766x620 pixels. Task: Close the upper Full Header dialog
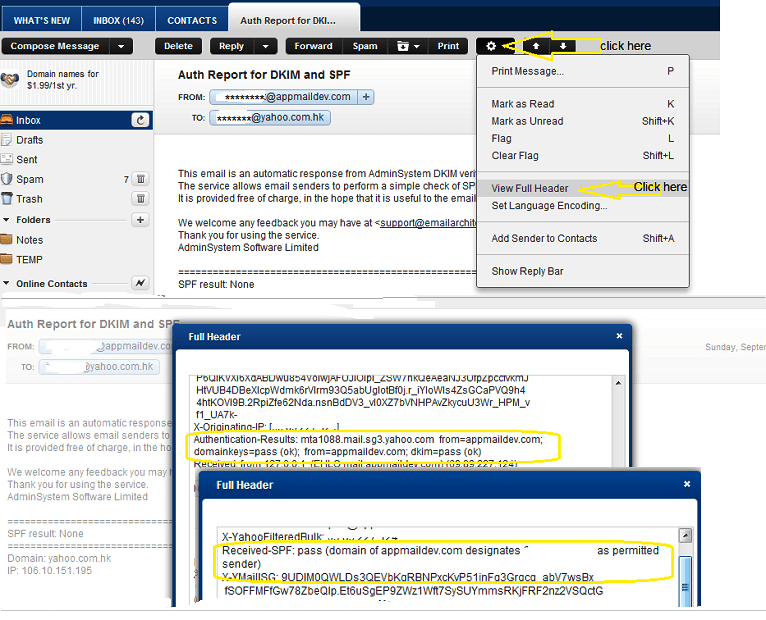click(x=619, y=336)
